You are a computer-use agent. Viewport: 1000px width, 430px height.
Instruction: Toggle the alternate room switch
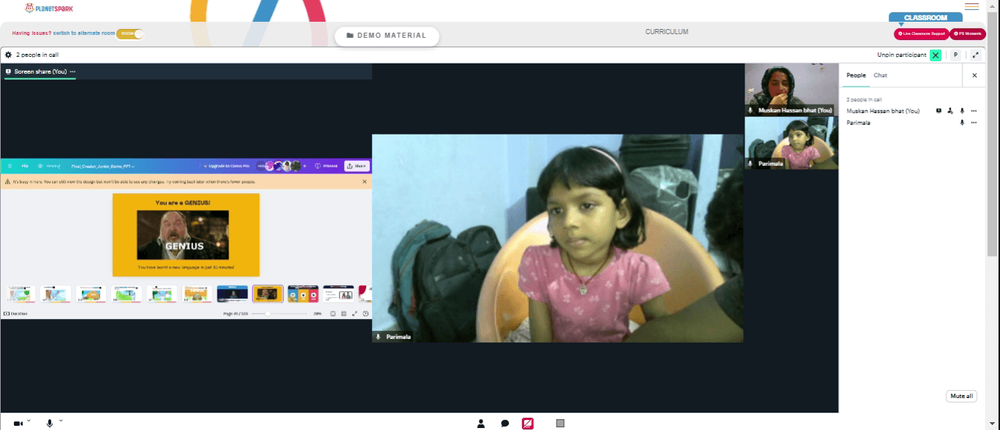pyautogui.click(x=129, y=33)
